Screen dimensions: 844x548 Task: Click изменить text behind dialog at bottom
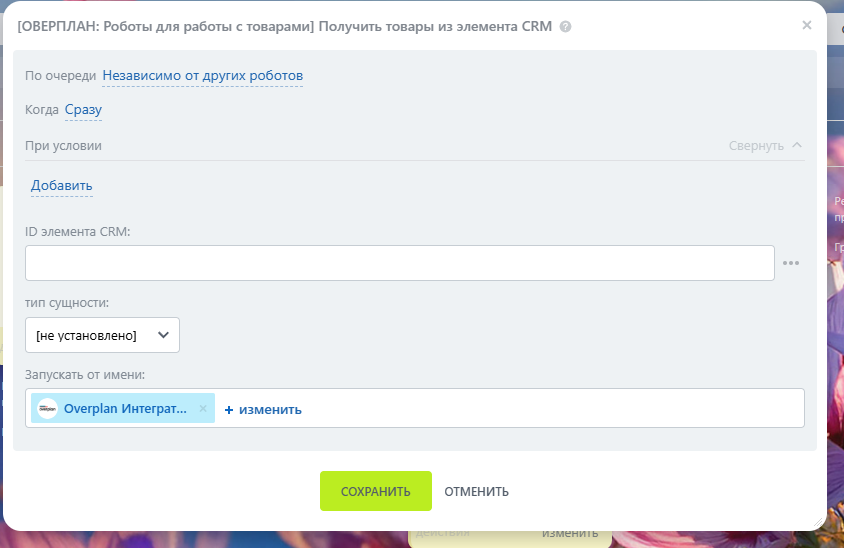point(570,534)
